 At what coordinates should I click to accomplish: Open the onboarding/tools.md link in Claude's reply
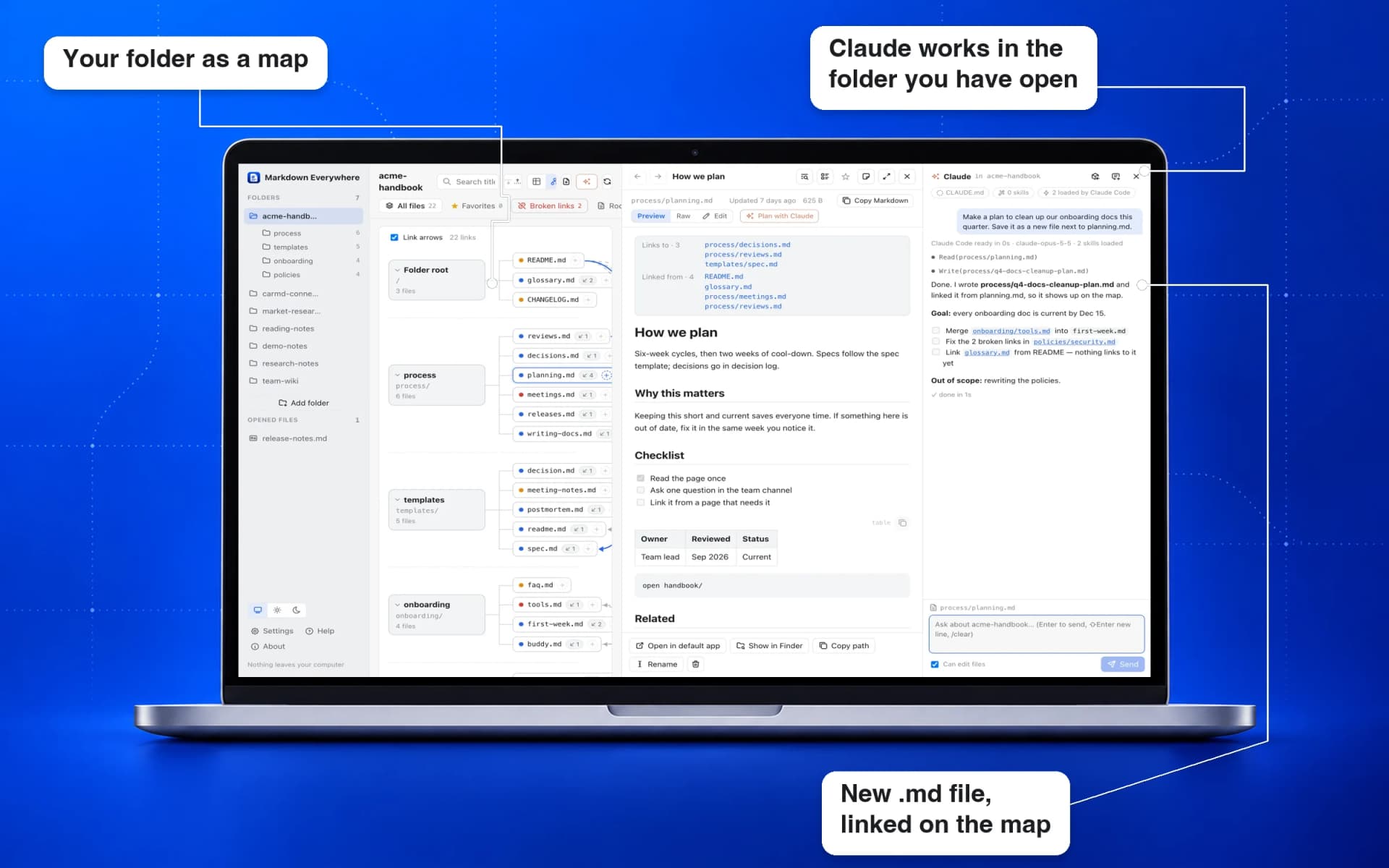(1011, 331)
